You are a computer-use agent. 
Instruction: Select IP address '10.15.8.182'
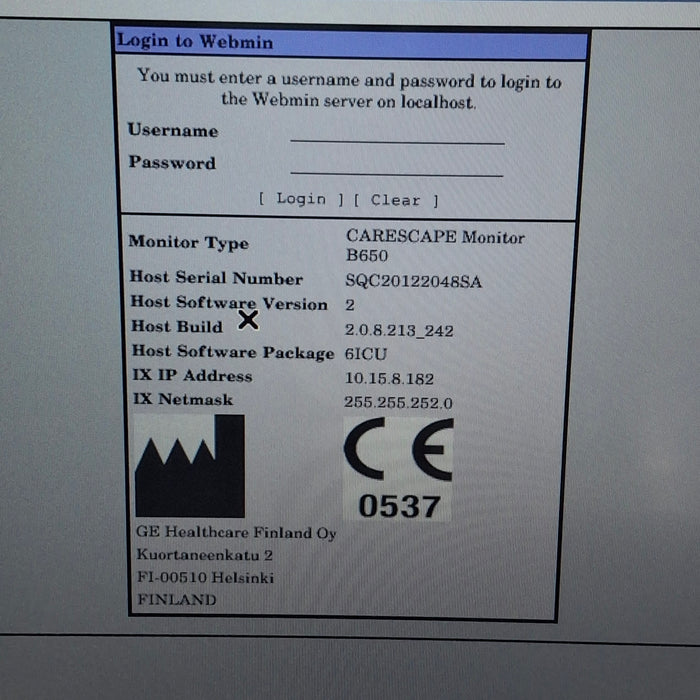[x=389, y=379]
